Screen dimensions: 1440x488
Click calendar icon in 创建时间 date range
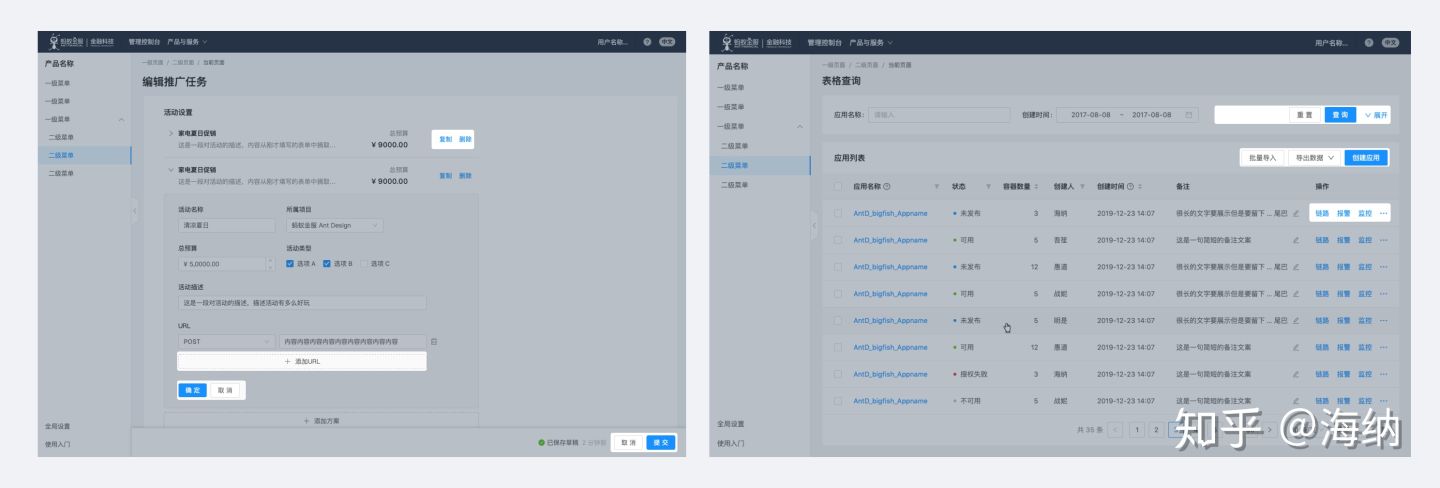[x=1189, y=115]
